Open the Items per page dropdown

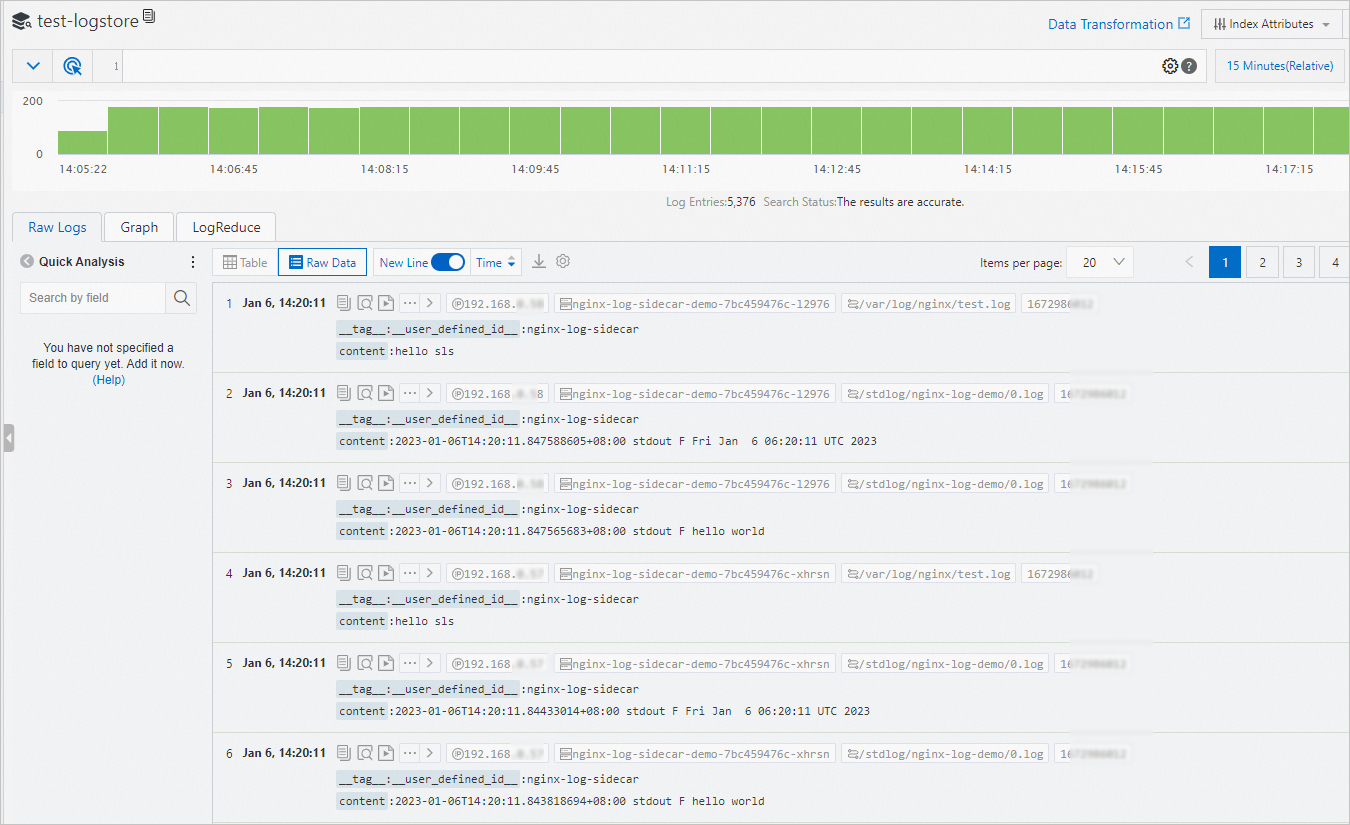pyautogui.click(x=1100, y=262)
